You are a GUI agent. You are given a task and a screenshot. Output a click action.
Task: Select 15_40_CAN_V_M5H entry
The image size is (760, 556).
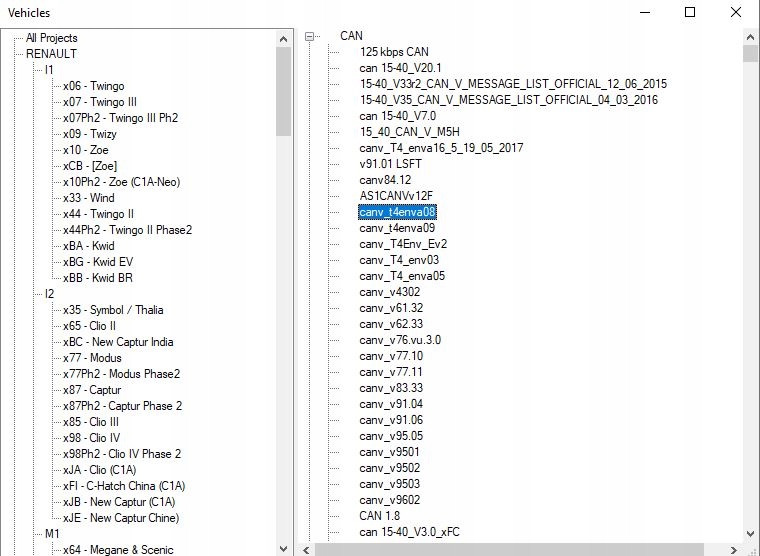click(x=410, y=132)
